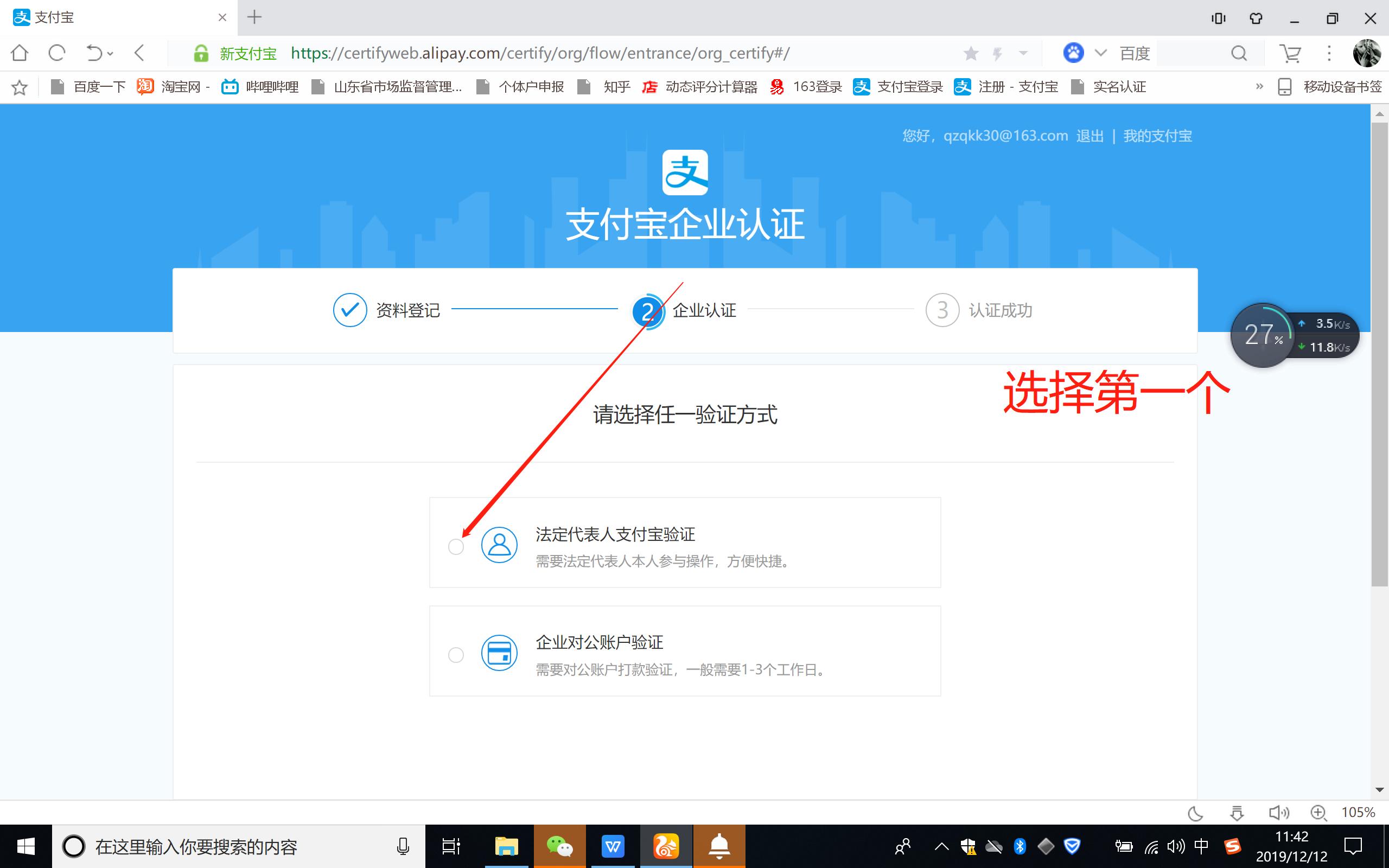Image resolution: width=1389 pixels, height=868 pixels.
Task: Click the skin/t-shirt icon in title bar
Action: pos(1256,18)
